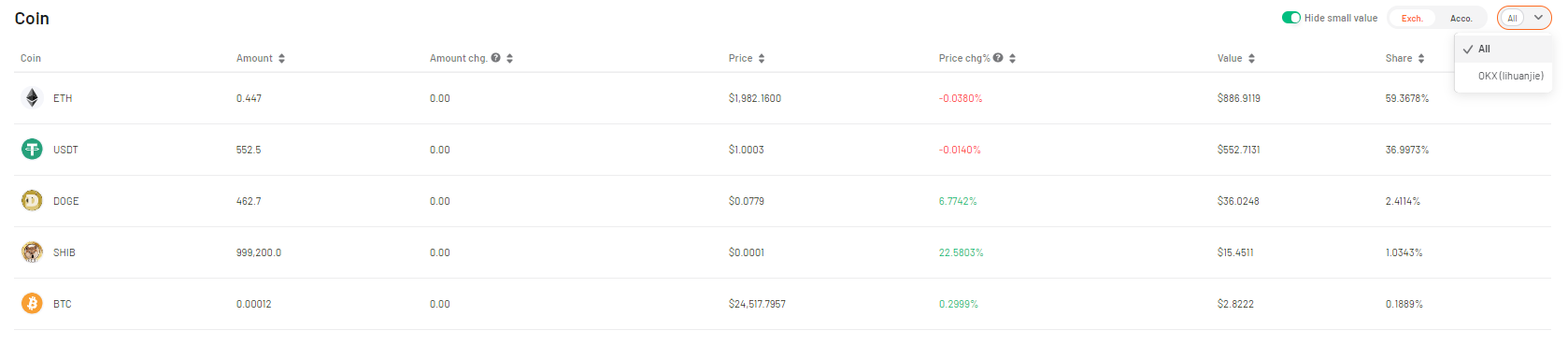The image size is (1568, 345).
Task: Sort by Value column arrows
Action: 1251,58
